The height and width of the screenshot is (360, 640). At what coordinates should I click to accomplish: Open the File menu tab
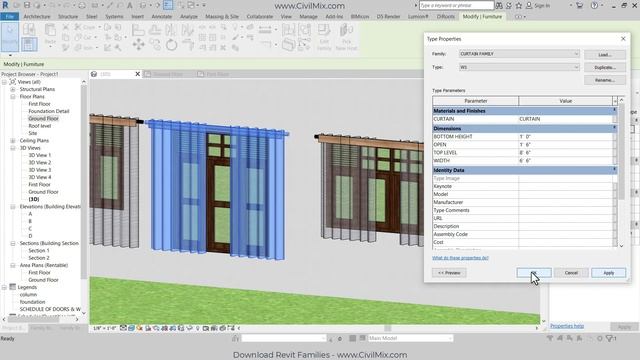[9, 17]
